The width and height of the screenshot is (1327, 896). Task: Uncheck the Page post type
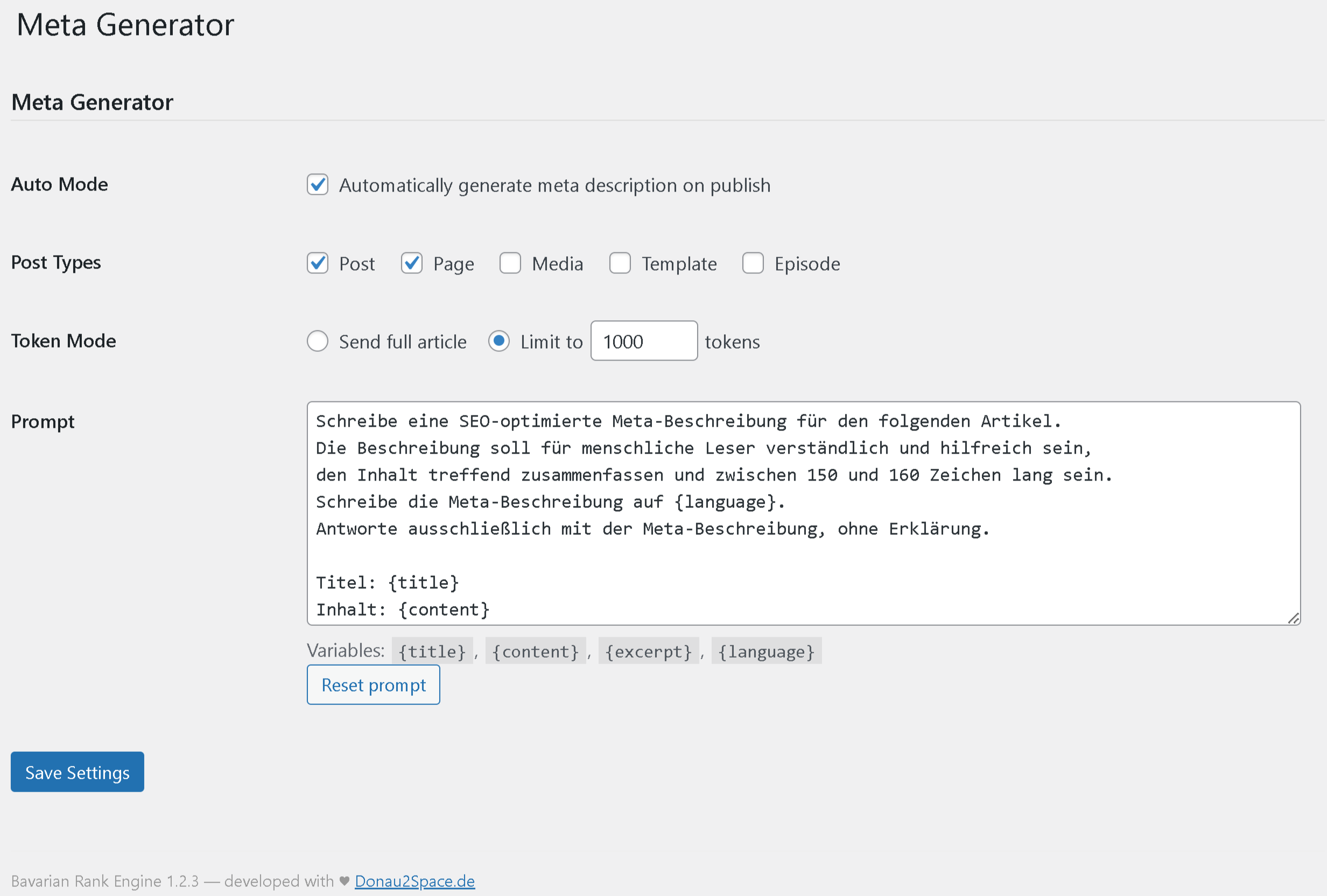pyautogui.click(x=412, y=263)
